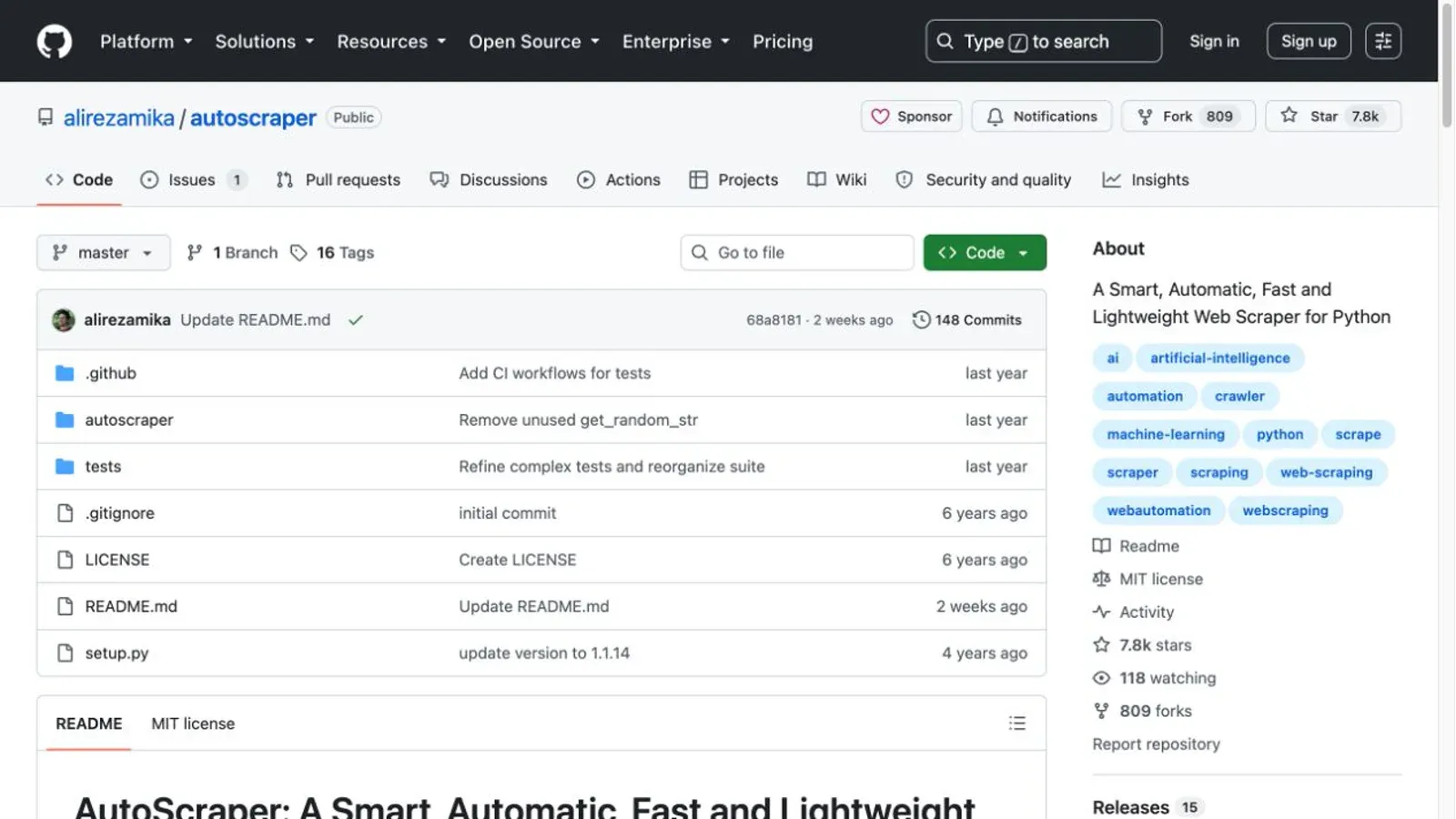View the 1 Branch list

click(x=232, y=253)
